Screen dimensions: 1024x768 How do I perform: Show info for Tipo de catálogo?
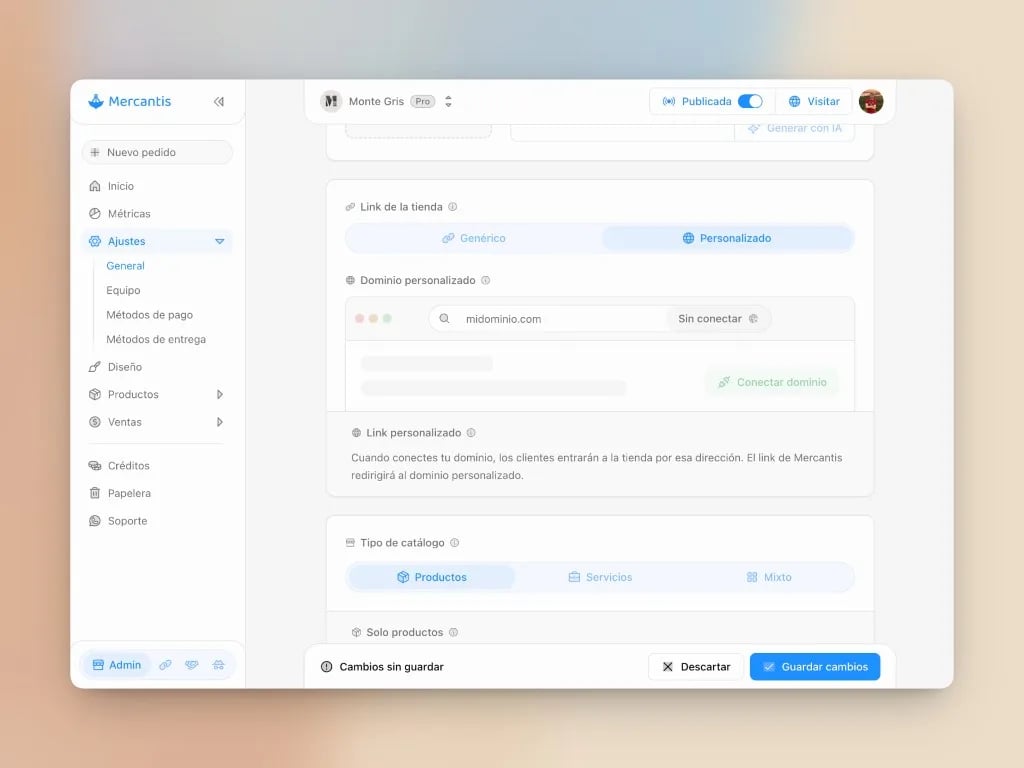pos(455,543)
